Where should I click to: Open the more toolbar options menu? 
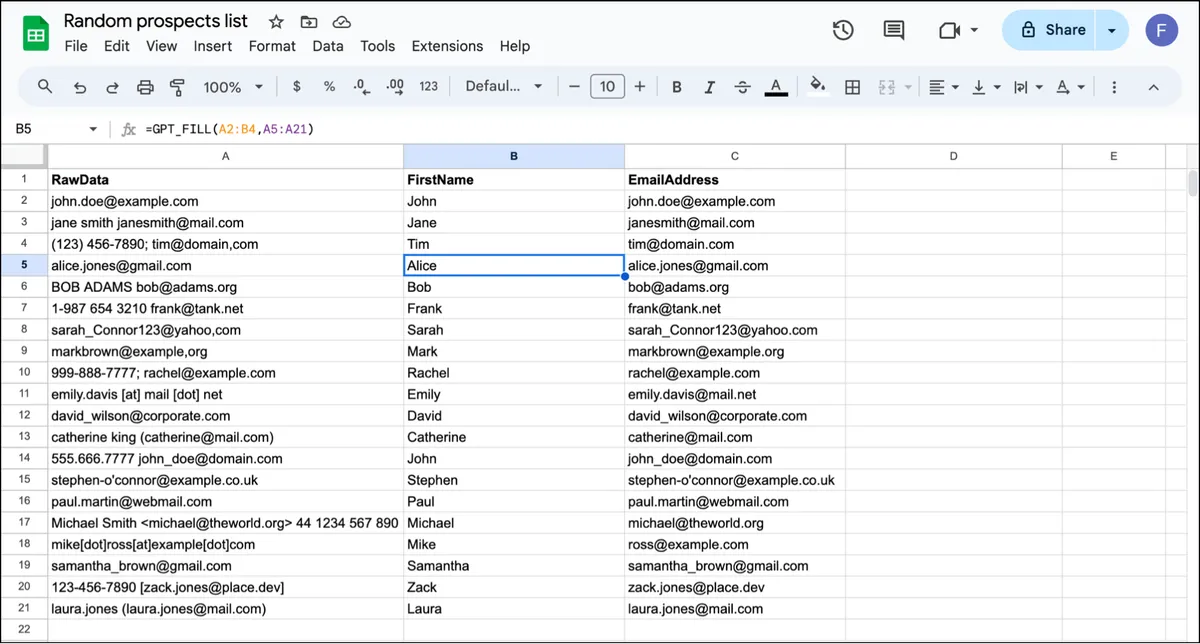pos(1114,87)
